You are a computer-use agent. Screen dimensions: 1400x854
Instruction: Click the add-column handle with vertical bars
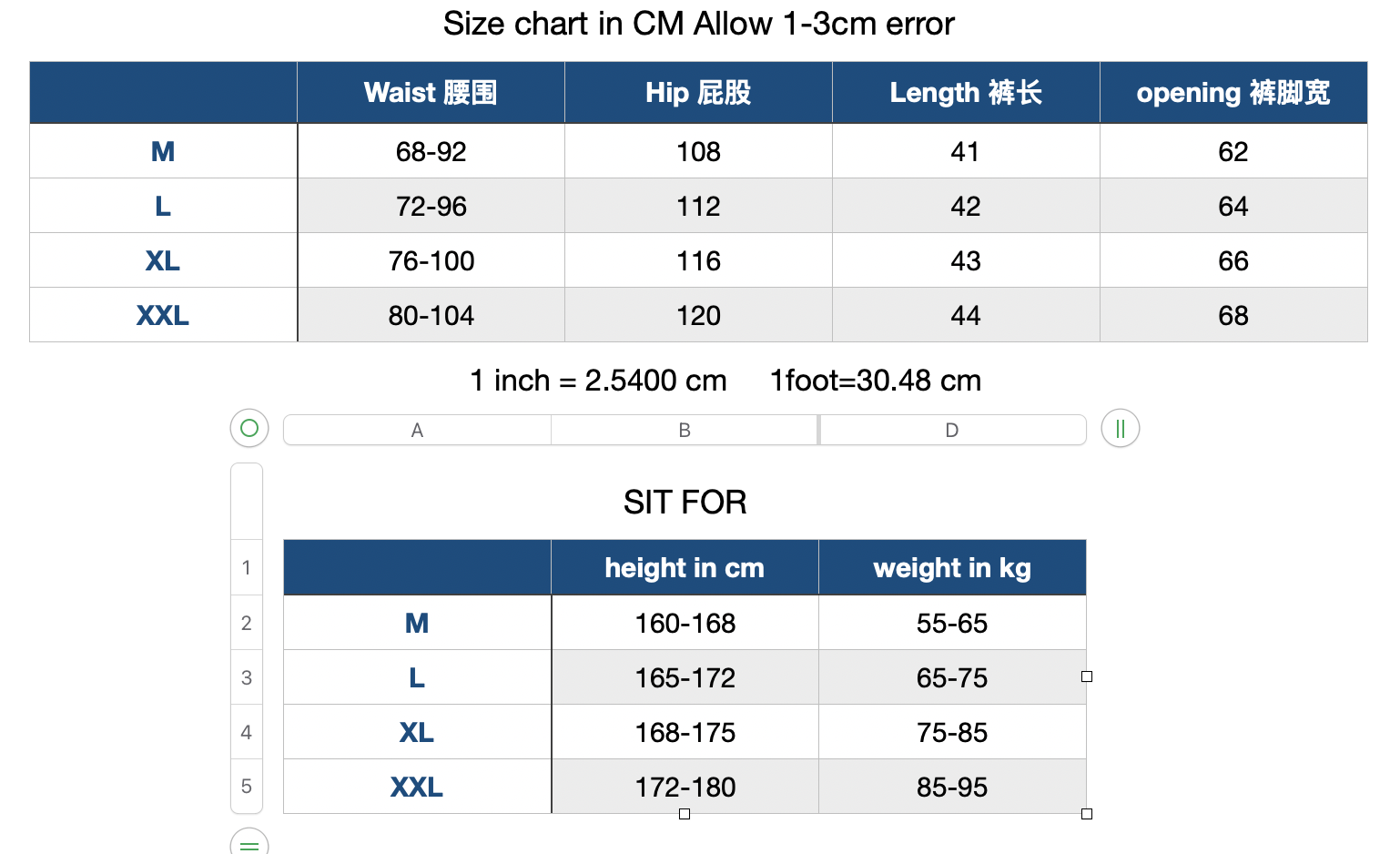pyautogui.click(x=1121, y=428)
